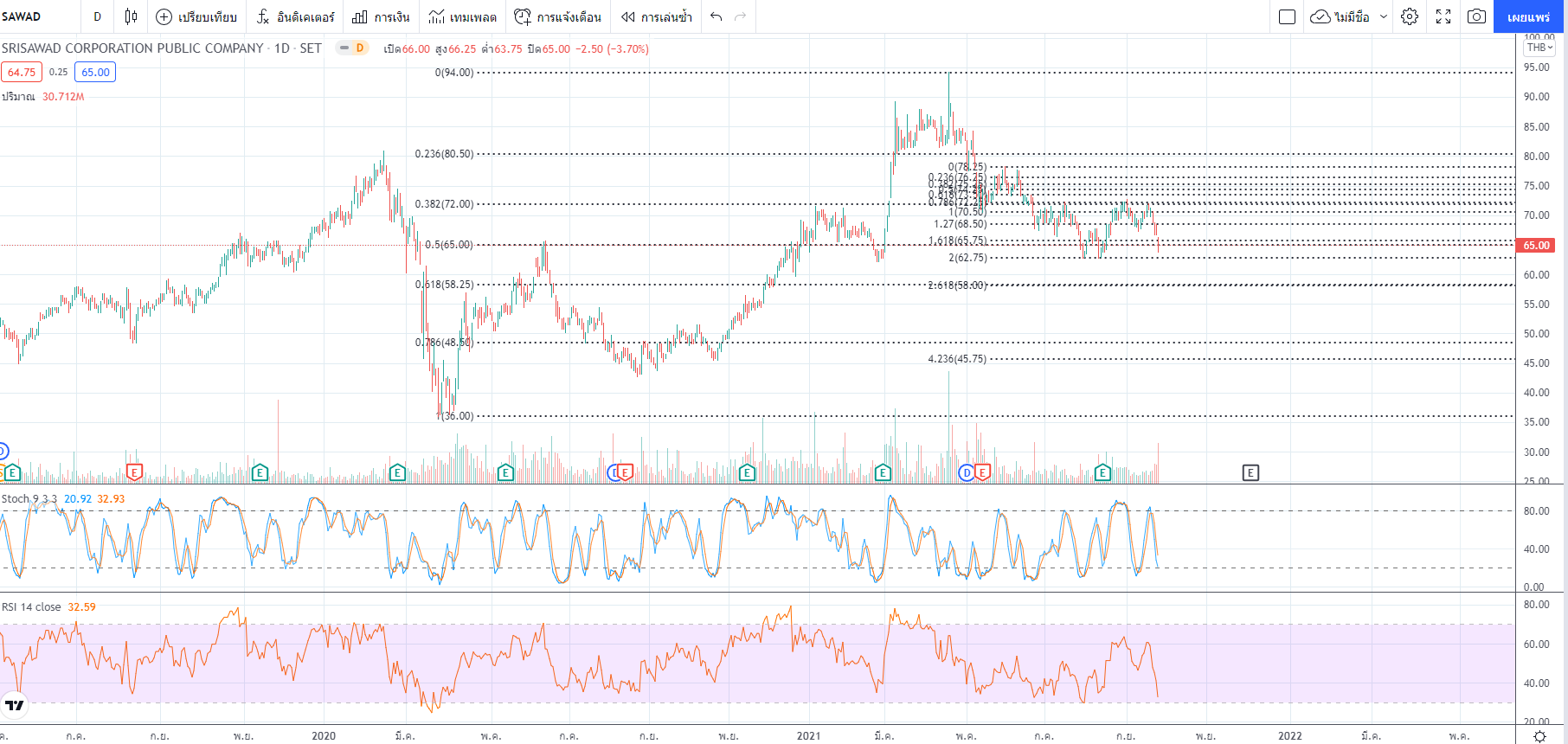The image size is (1568, 744).
Task: Open chart settings gear in top toolbar
Action: 1410,16
